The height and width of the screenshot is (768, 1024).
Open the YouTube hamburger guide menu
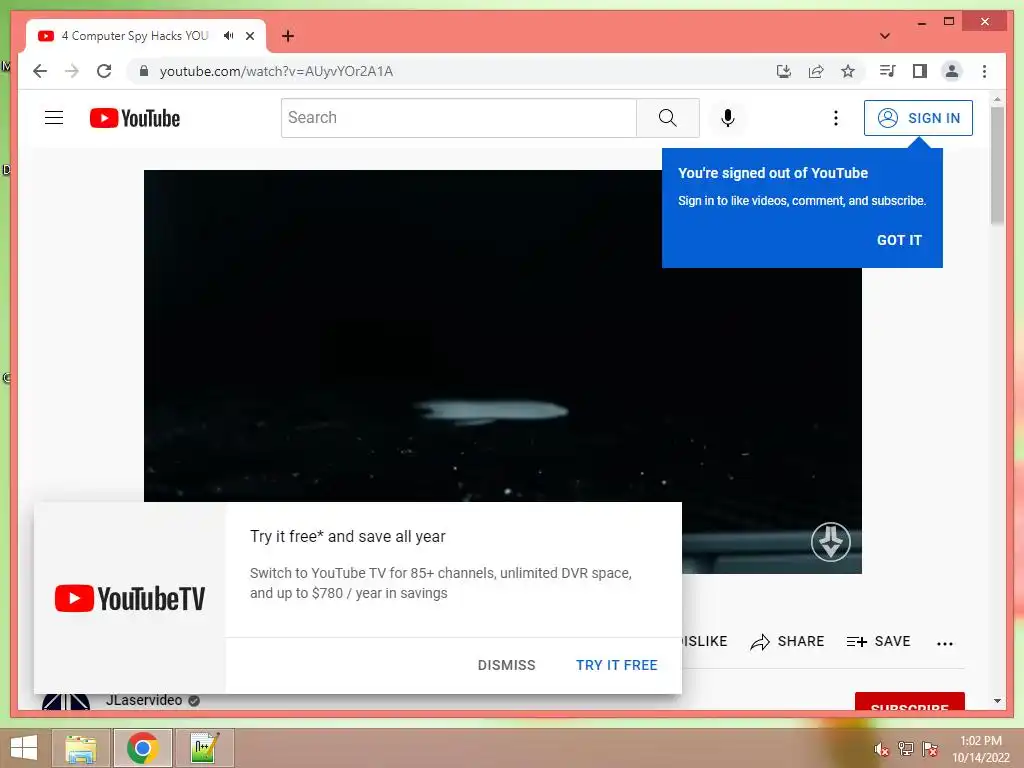[54, 118]
